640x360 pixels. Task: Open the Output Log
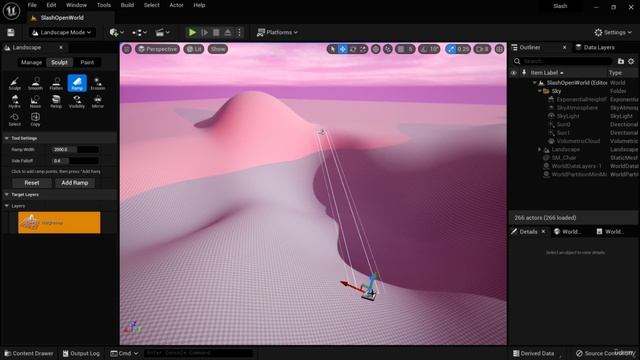pyautogui.click(x=81, y=353)
